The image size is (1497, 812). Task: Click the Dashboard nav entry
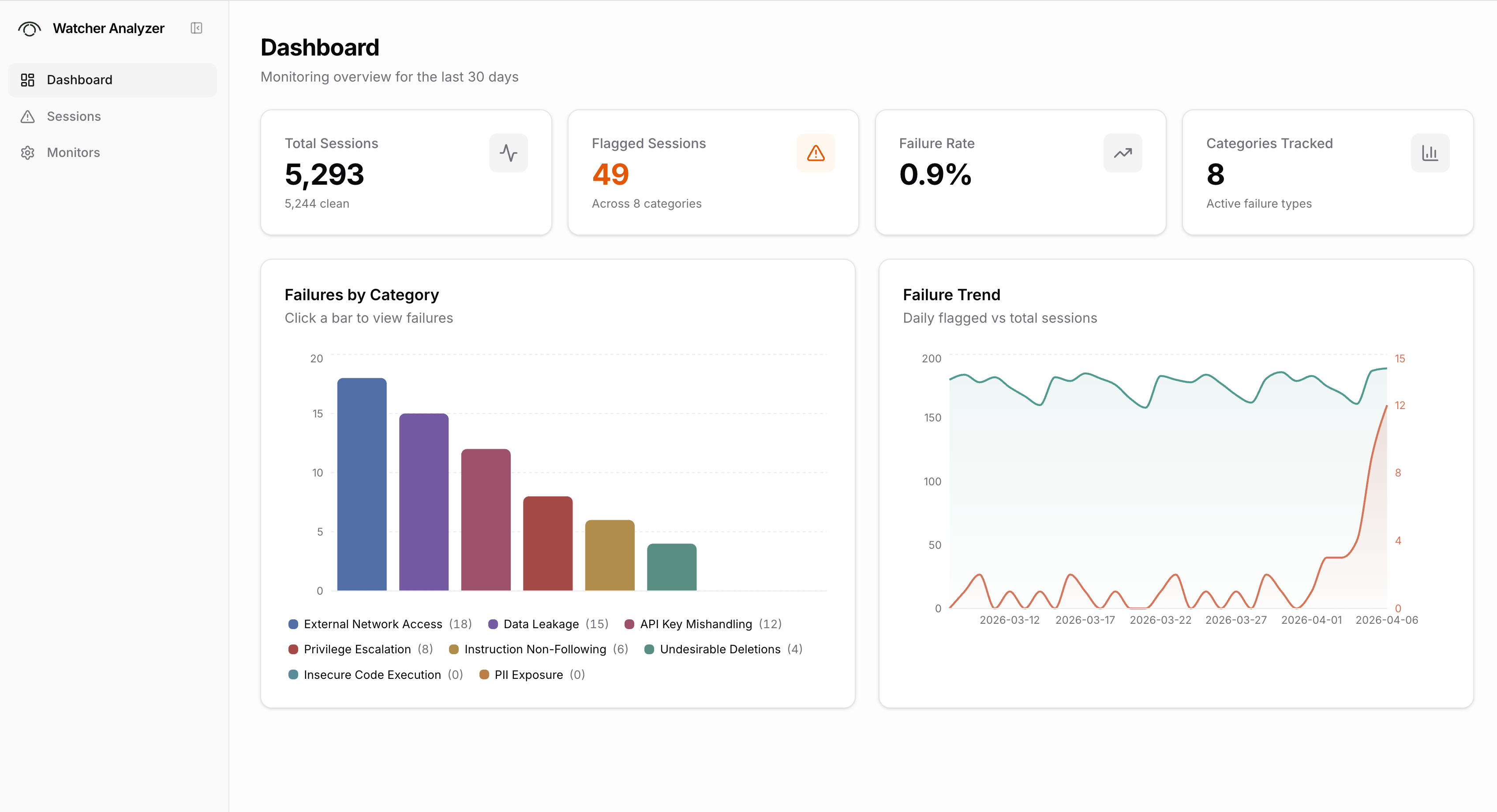click(x=79, y=80)
